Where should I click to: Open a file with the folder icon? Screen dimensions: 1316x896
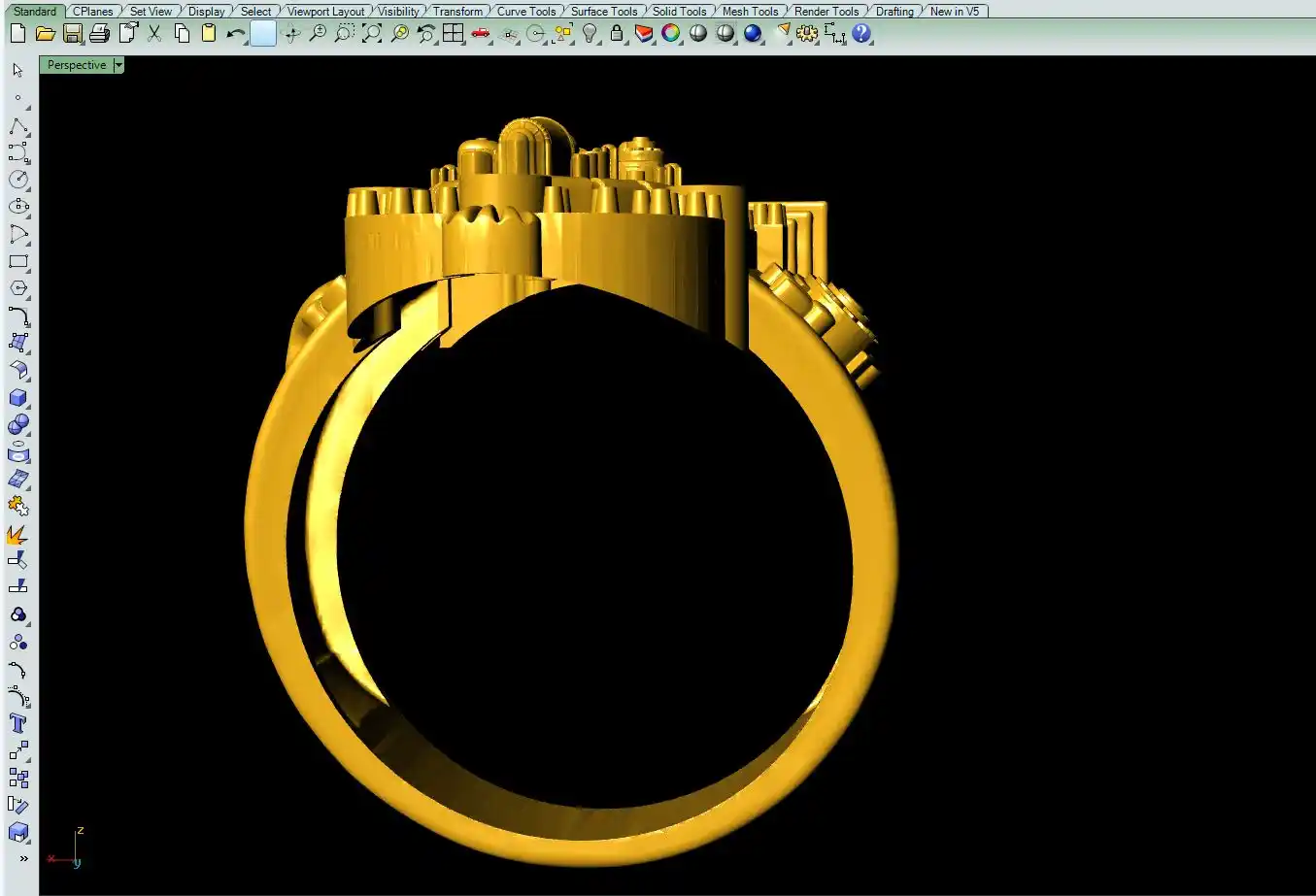coord(45,34)
